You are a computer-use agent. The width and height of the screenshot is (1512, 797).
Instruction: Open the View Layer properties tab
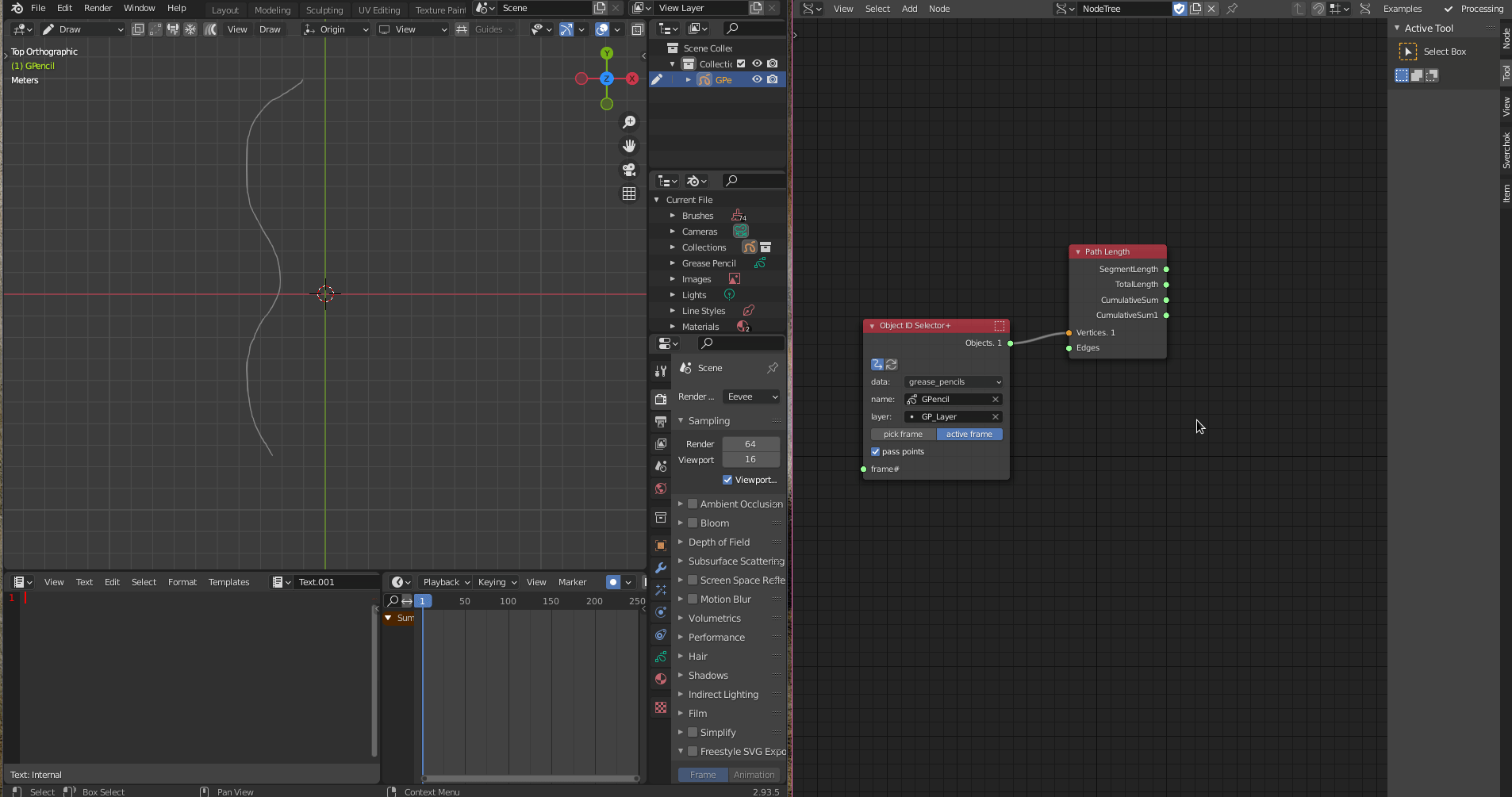pos(660,444)
